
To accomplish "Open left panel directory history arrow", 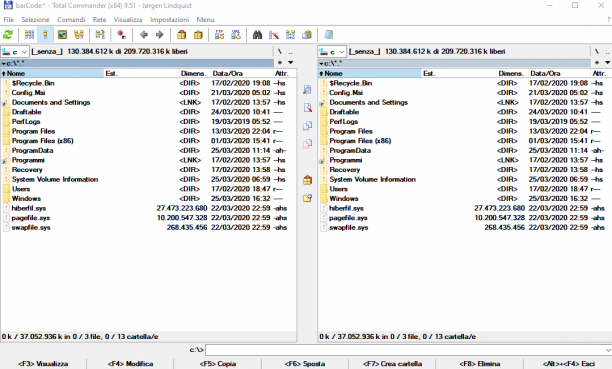I will [291, 62].
